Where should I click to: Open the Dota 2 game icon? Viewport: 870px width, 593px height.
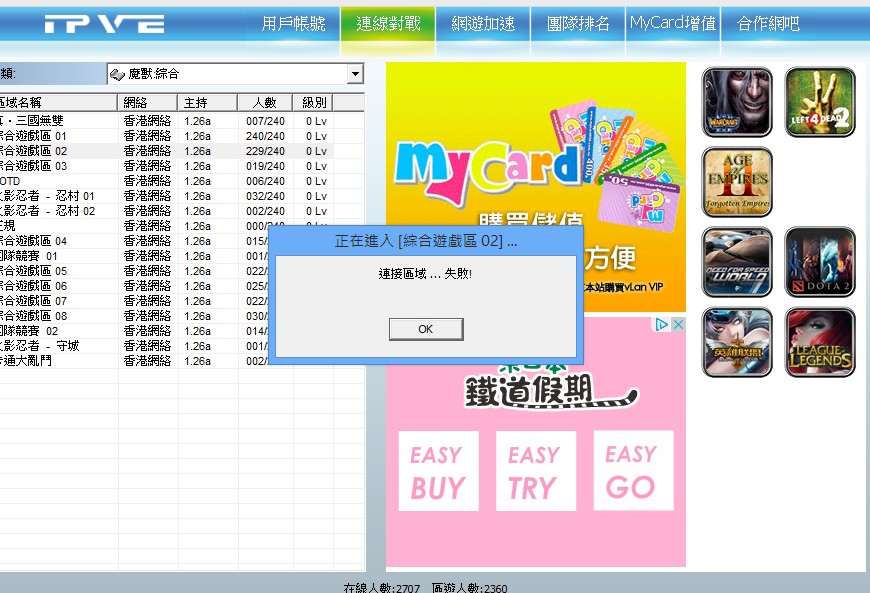click(820, 262)
